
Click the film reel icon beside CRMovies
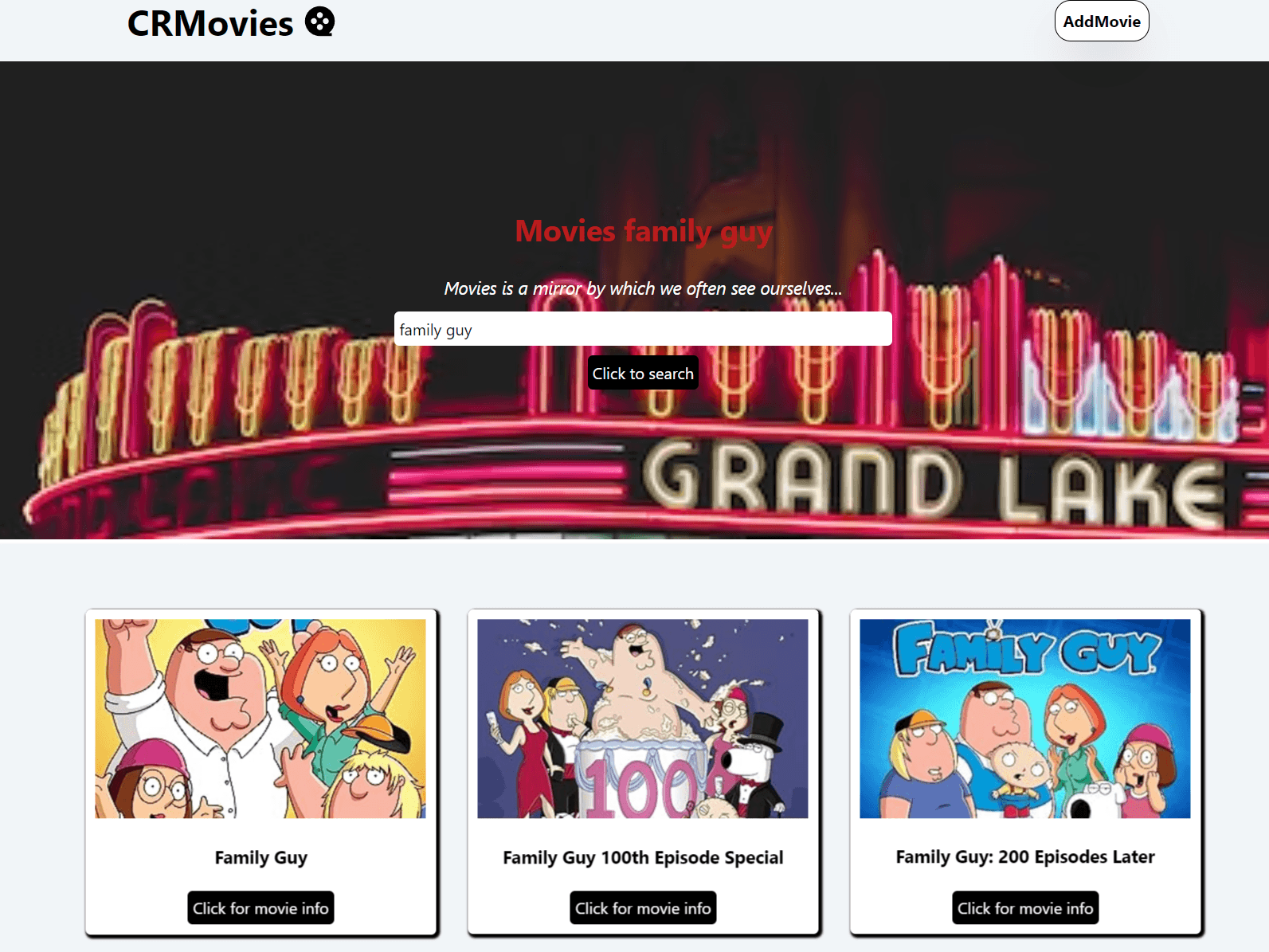[320, 22]
